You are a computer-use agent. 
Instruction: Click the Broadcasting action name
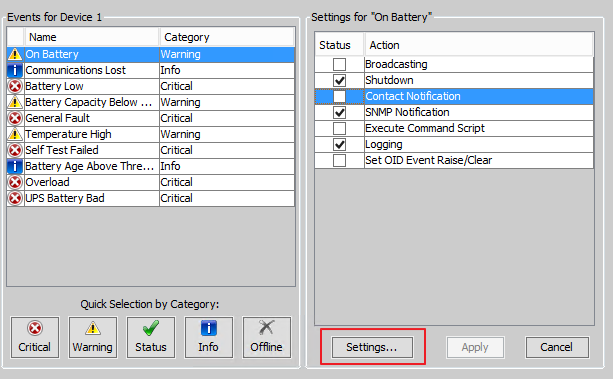click(x=396, y=64)
